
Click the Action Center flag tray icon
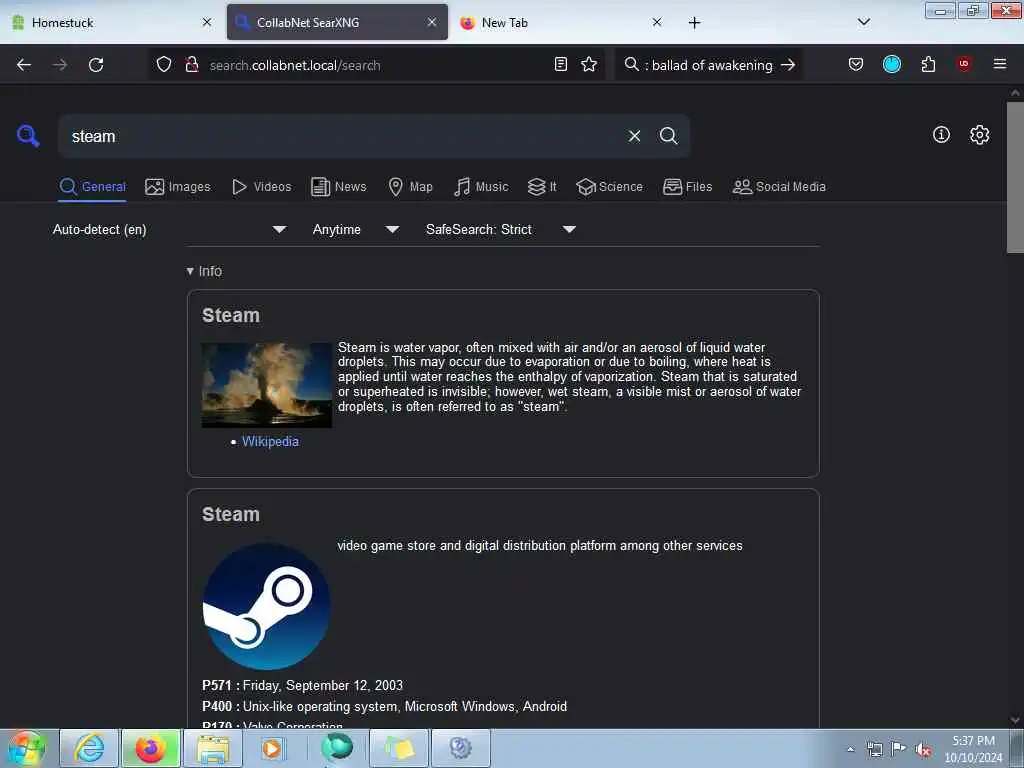(x=899, y=749)
